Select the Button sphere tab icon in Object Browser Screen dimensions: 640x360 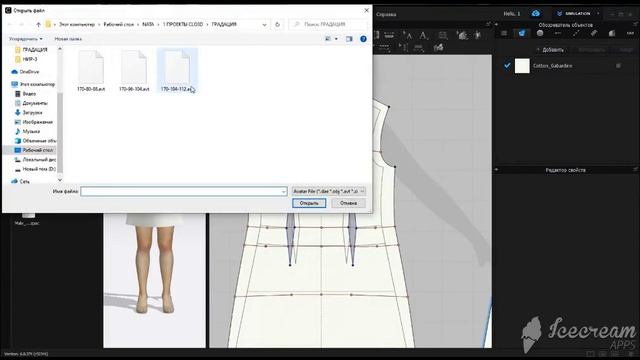click(x=540, y=33)
